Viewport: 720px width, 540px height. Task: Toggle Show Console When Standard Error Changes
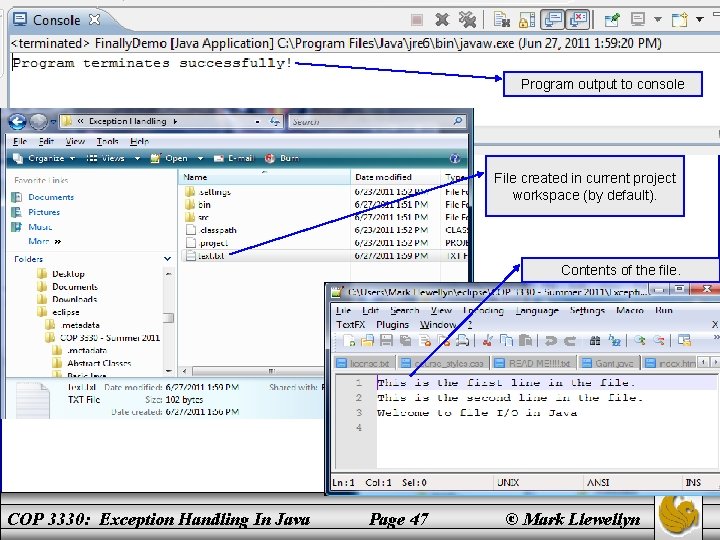578,20
